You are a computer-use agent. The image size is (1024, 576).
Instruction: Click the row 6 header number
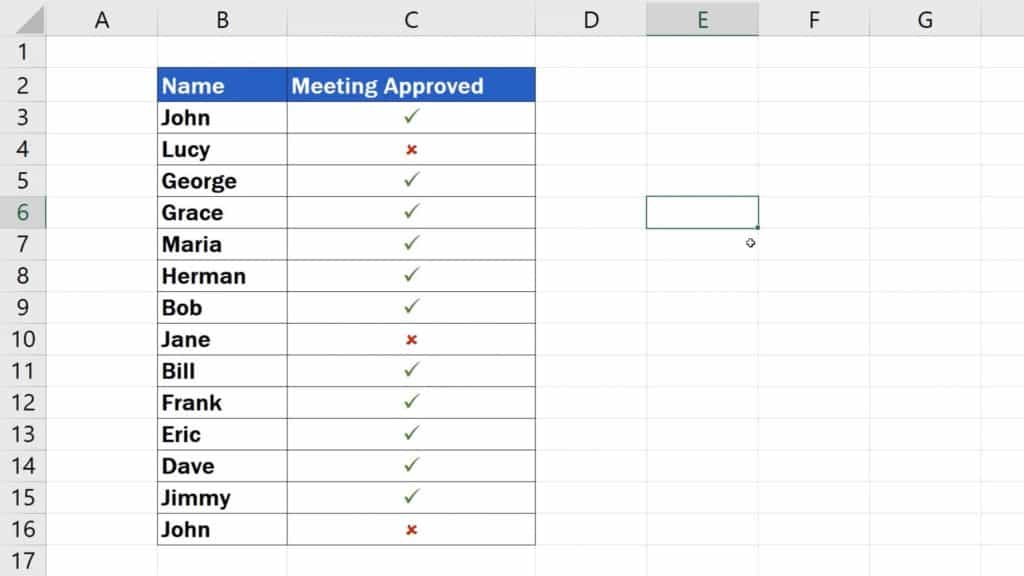tap(22, 212)
